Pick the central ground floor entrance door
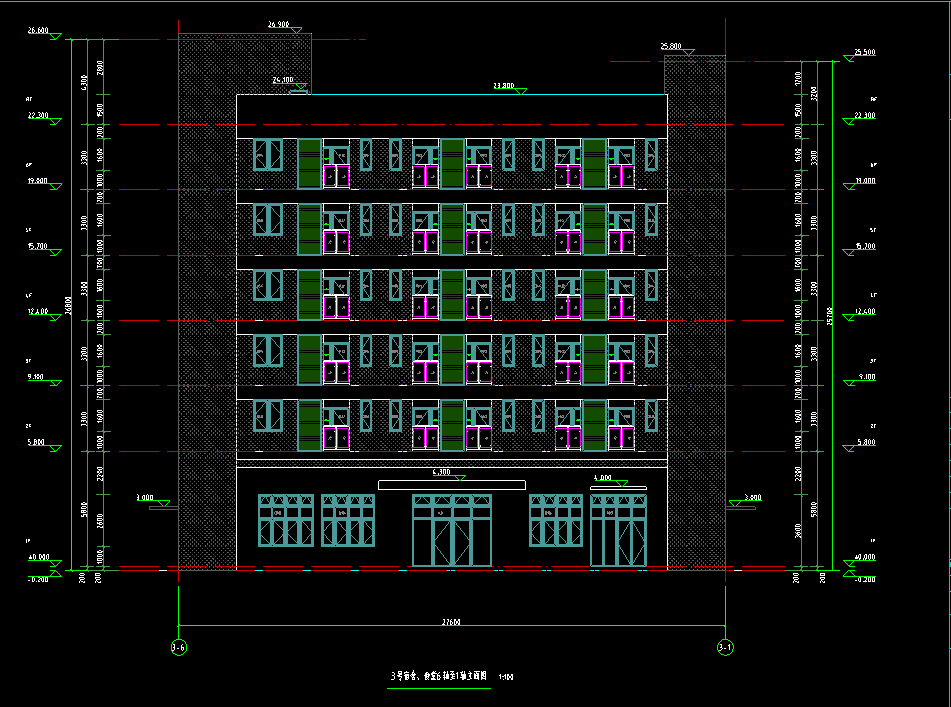The width and height of the screenshot is (951, 707). (452, 531)
